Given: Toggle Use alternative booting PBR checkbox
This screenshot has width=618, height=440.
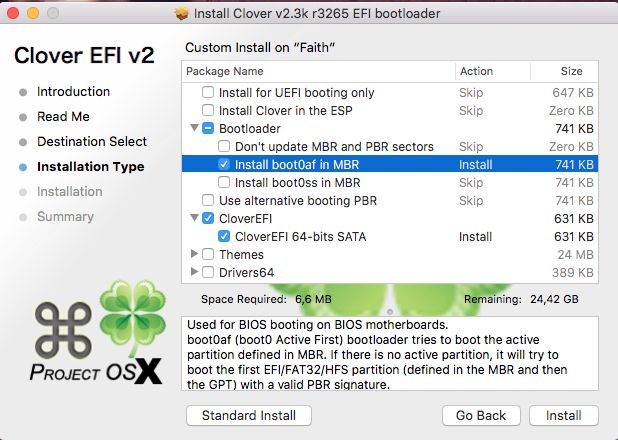Looking at the screenshot, I should pyautogui.click(x=208, y=200).
